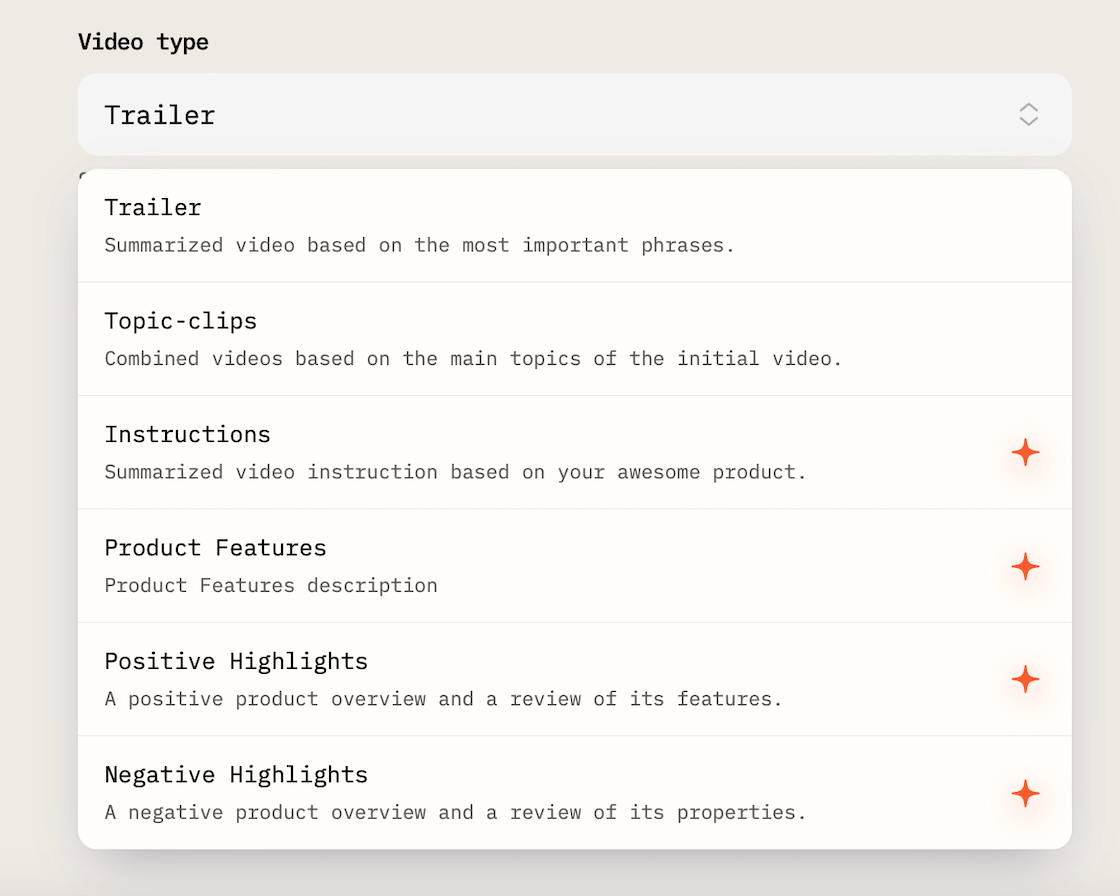
Task: Click the 'Summarized video instruction' description text
Action: click(x=455, y=472)
